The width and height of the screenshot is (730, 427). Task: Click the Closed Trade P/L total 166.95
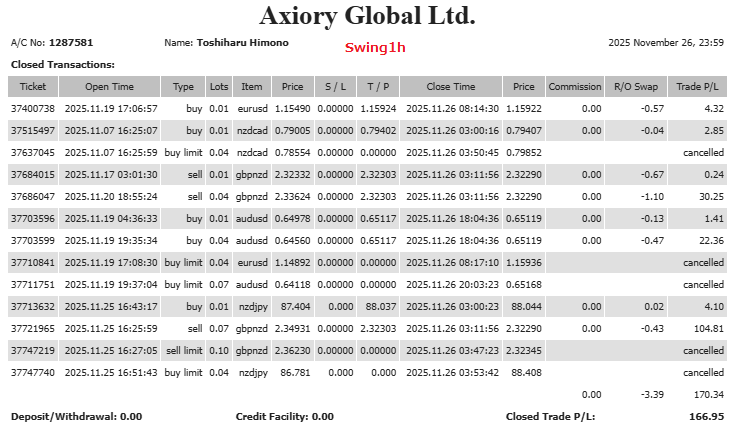pos(706,416)
